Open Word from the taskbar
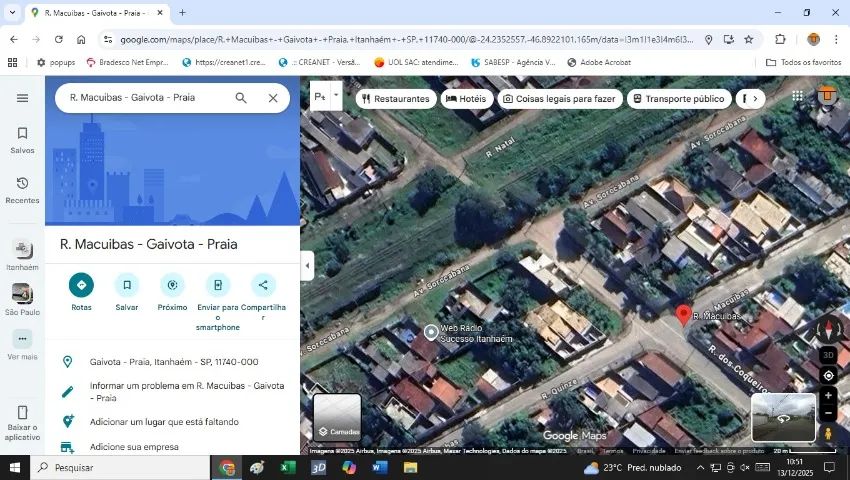 [x=379, y=468]
